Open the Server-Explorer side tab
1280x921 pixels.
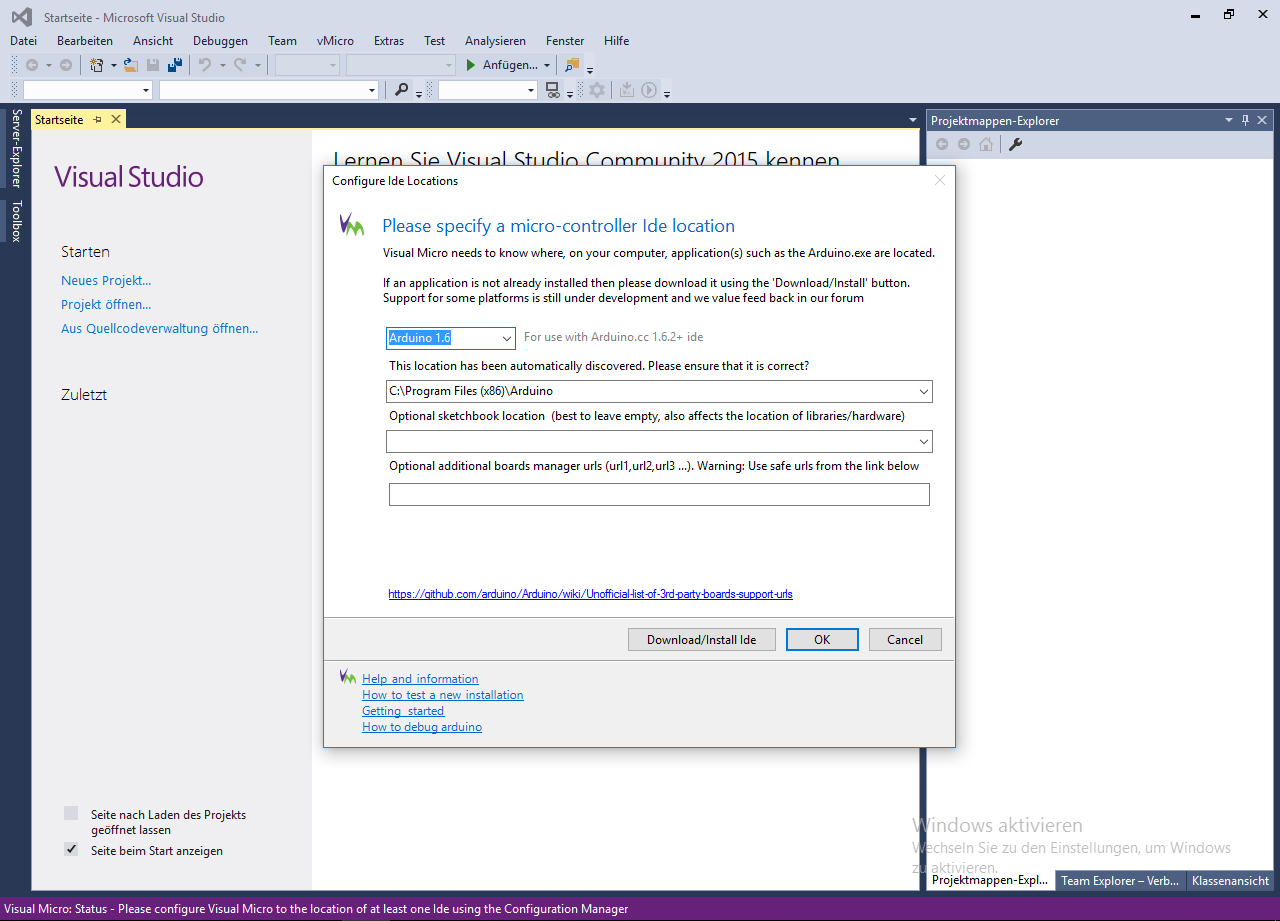[x=16, y=149]
